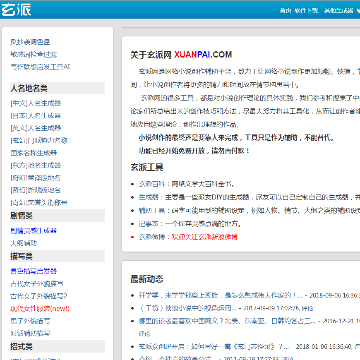
Task: Open the 玄派众创 news article
Action: click(x=214, y=347)
